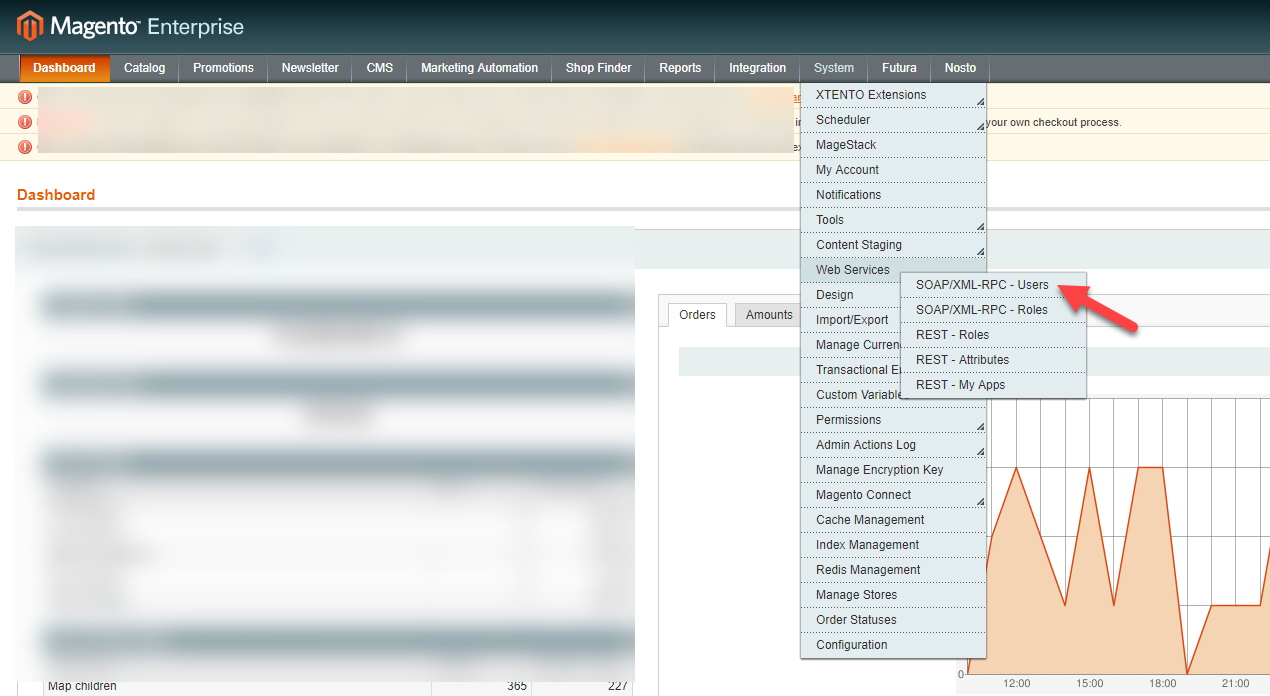Open Index Management
This screenshot has width=1270, height=696.
[894, 545]
